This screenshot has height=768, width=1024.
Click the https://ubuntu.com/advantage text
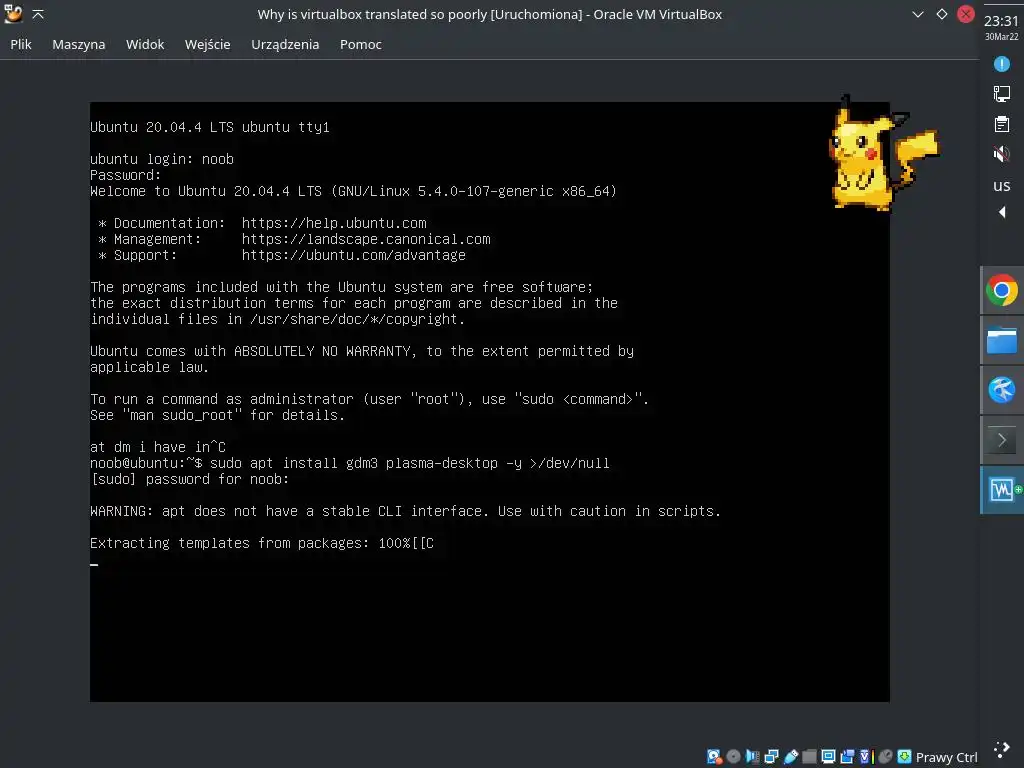pyautogui.click(x=353, y=255)
